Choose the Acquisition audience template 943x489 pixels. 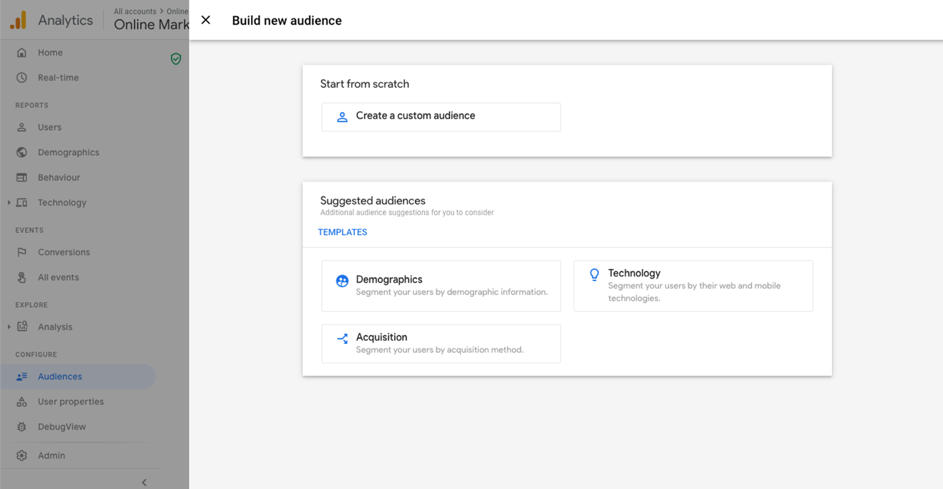point(440,343)
